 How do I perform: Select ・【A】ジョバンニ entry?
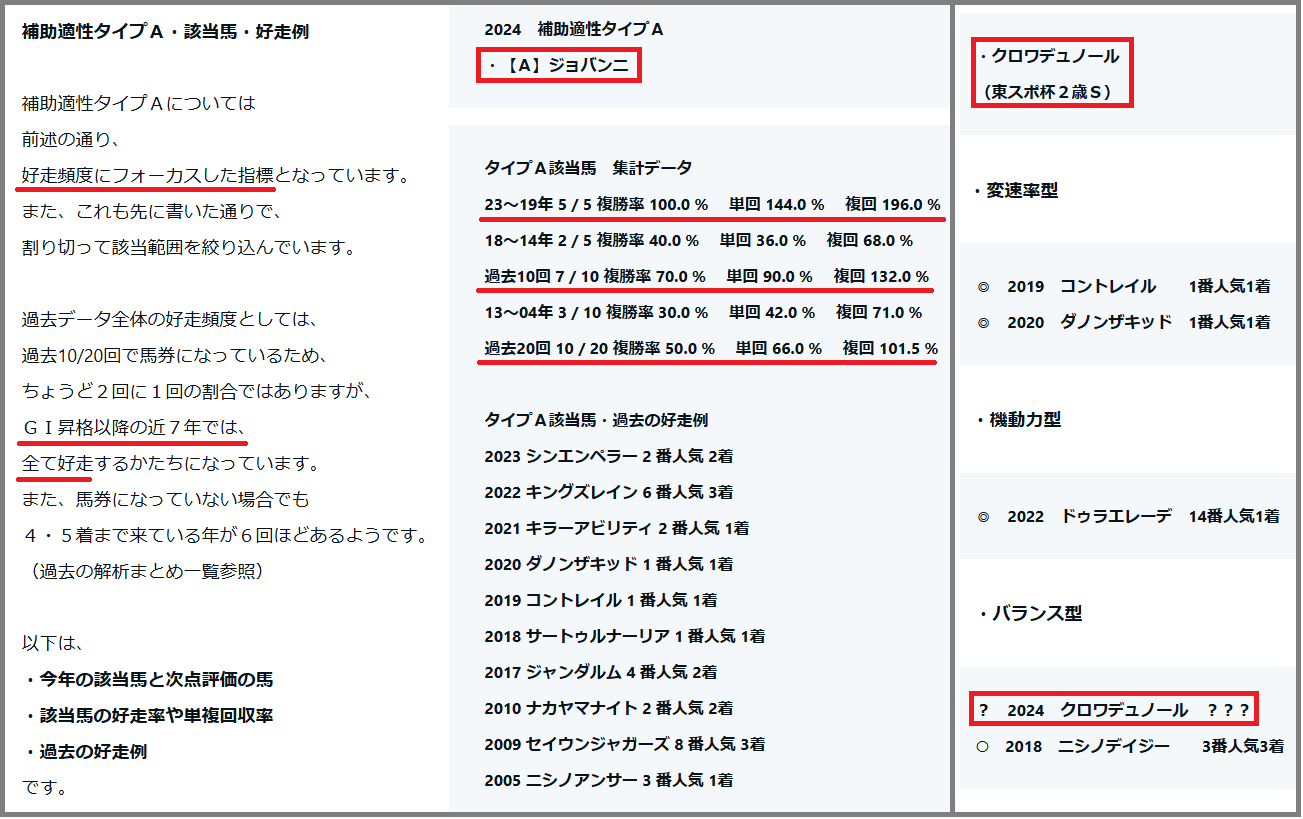tap(558, 68)
